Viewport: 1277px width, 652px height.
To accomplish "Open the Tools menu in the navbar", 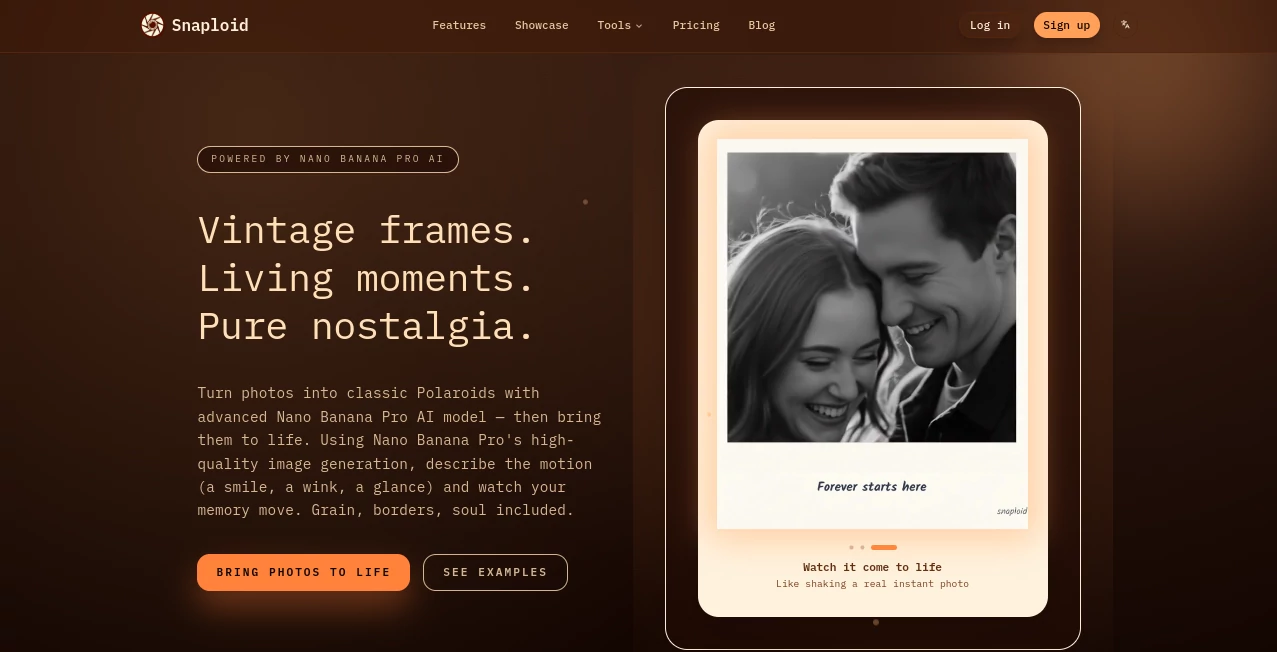I will coord(615,25).
